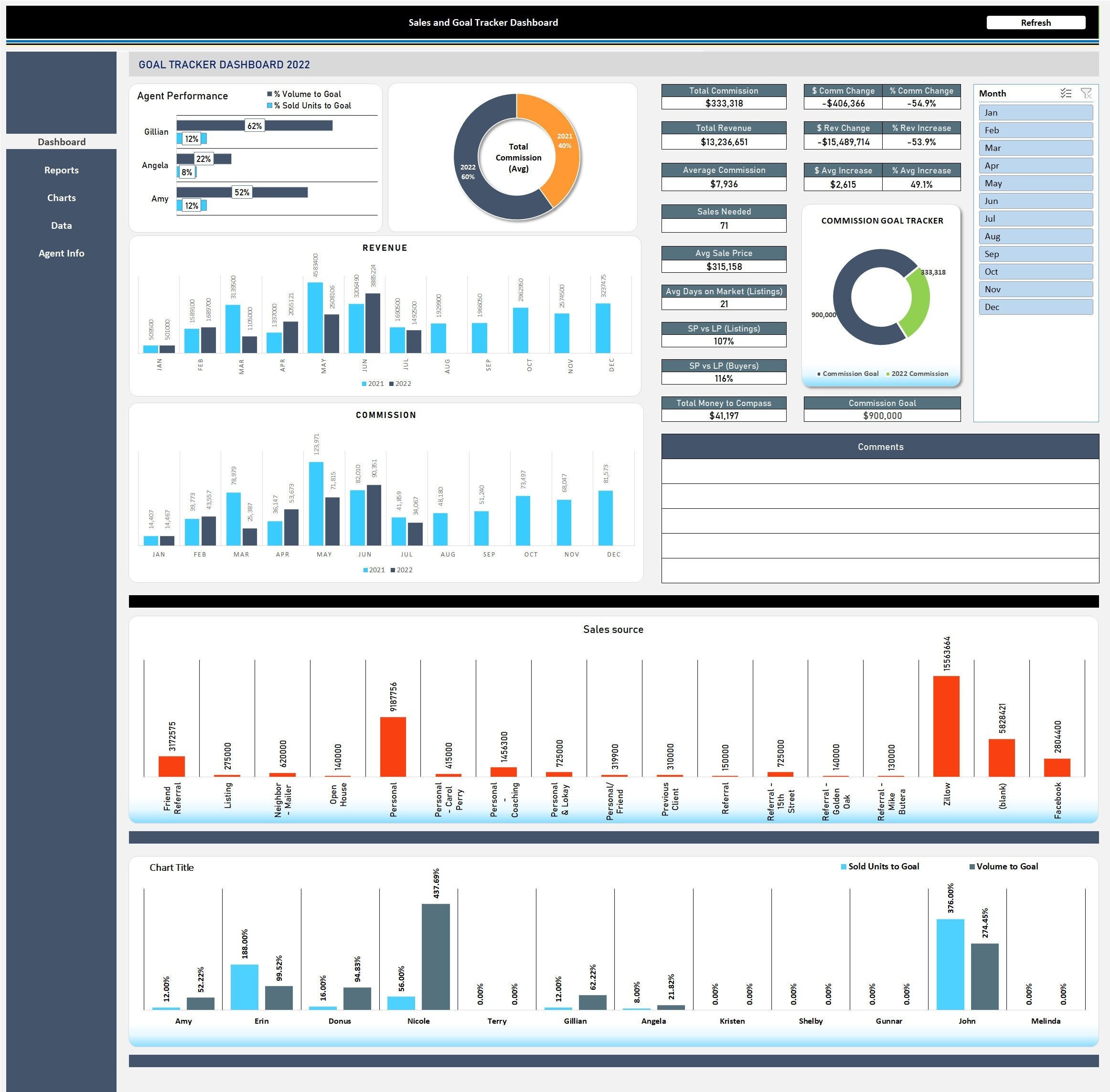Click the Total Commission value $333,318
The image size is (1110, 1092).
[724, 103]
